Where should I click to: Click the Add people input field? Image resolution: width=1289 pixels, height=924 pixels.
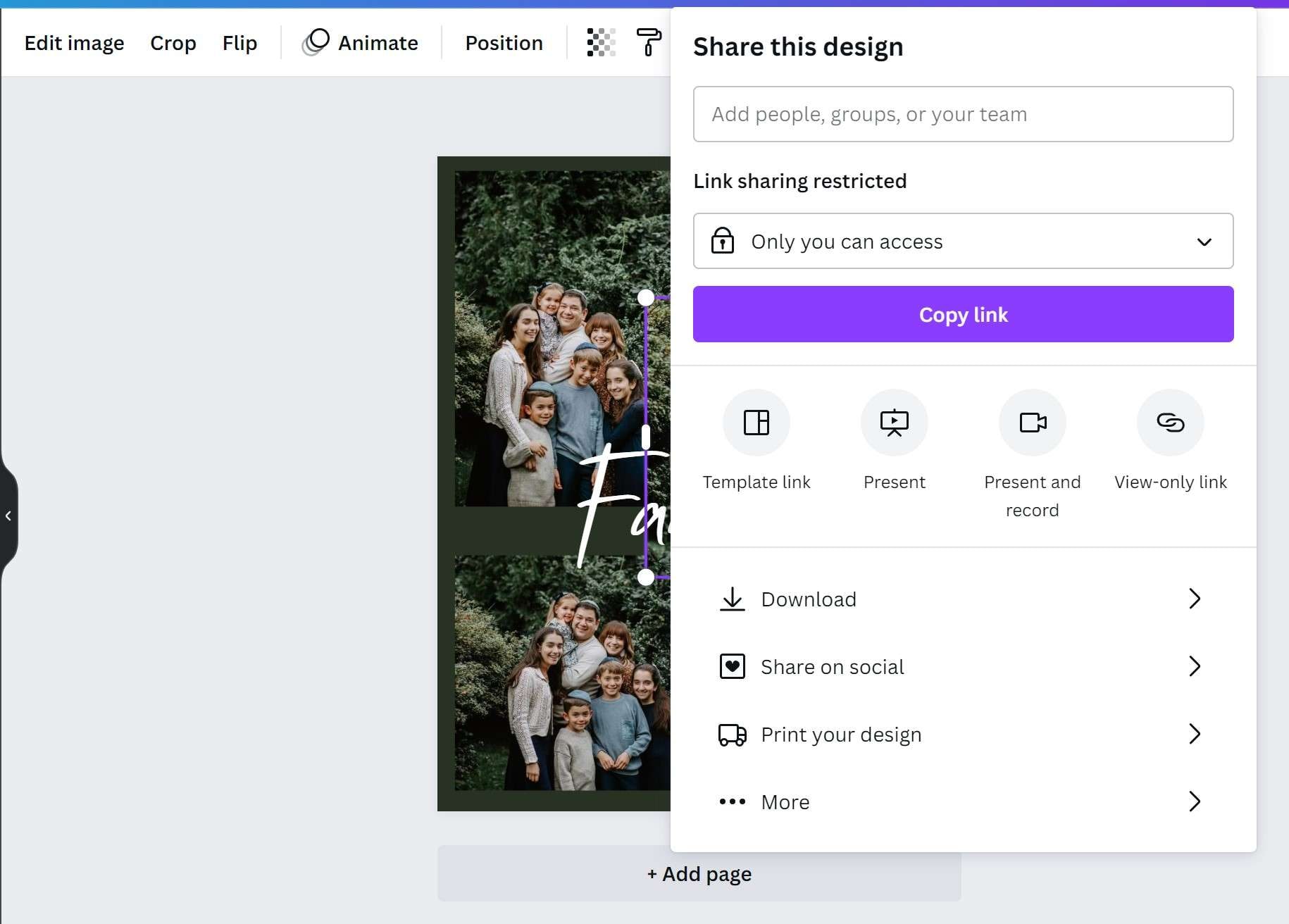tap(963, 114)
